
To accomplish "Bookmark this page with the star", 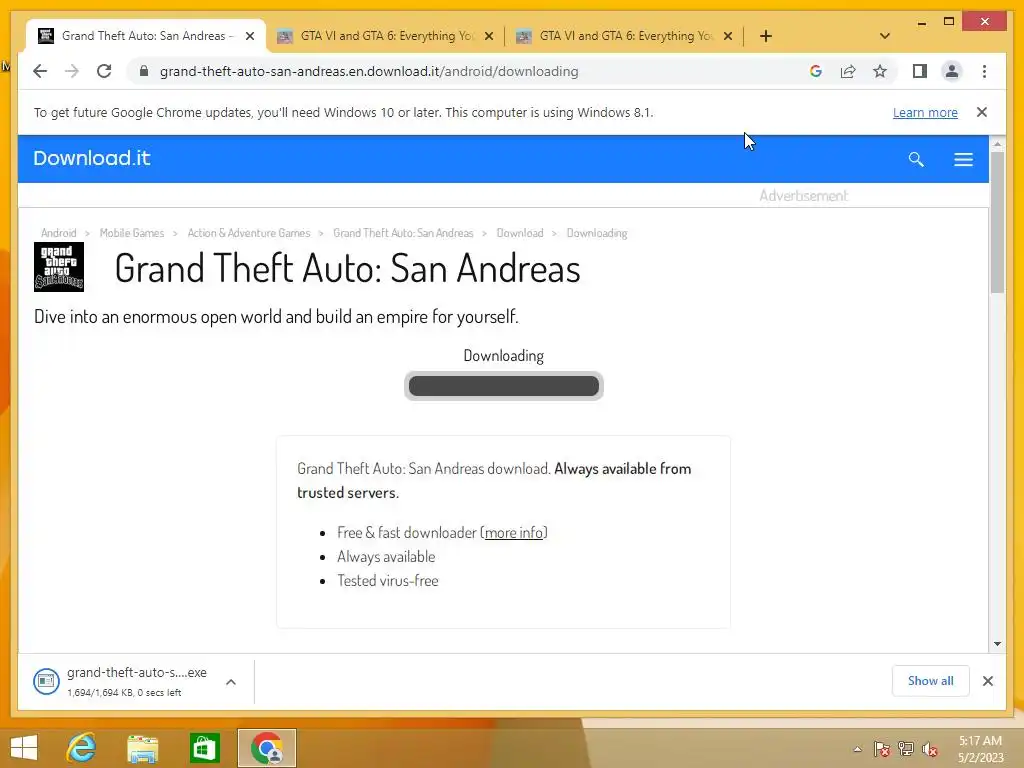I will click(x=880, y=71).
